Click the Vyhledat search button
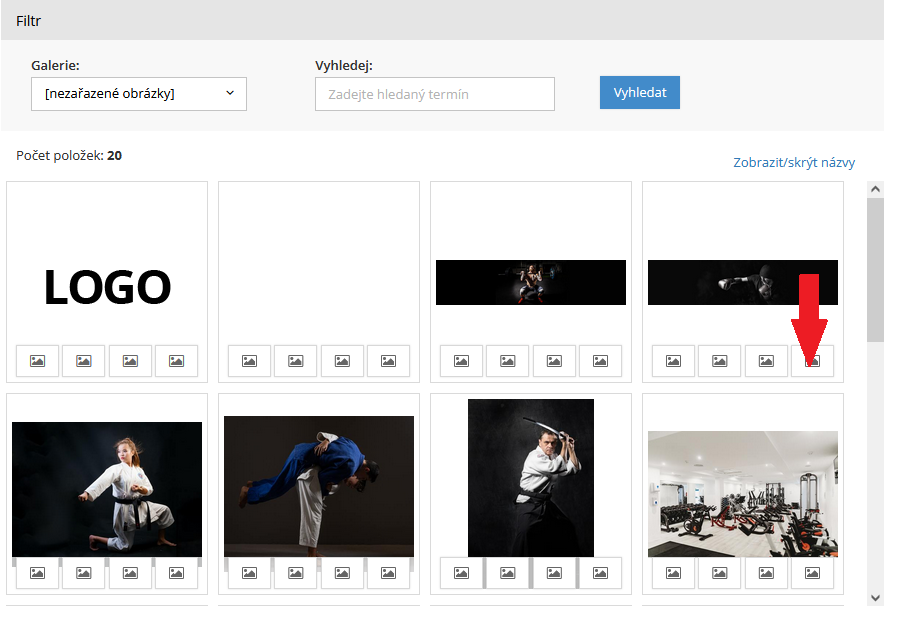 click(x=640, y=93)
